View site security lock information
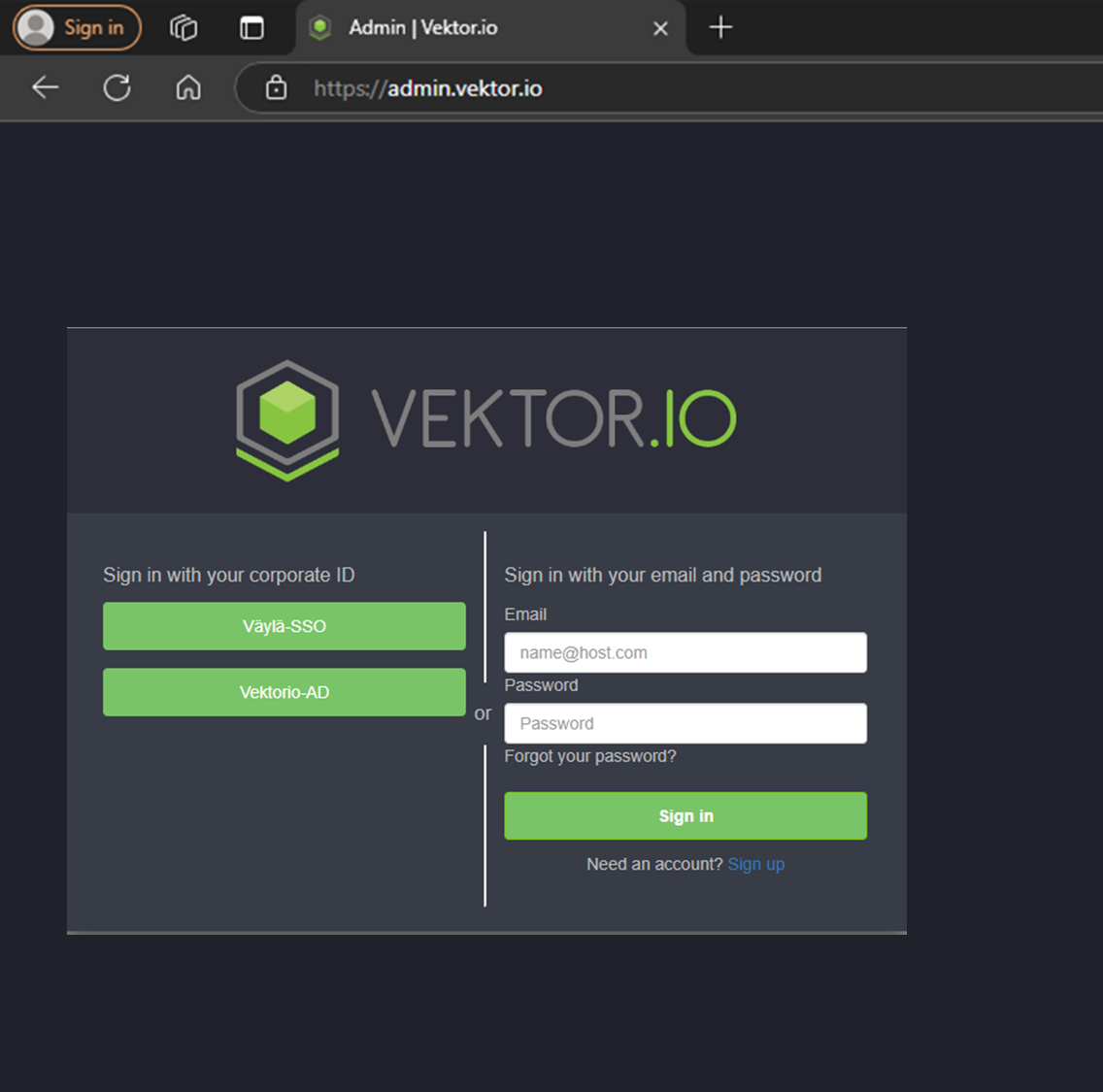Screen dimensions: 1103x1092 pyautogui.click(x=276, y=88)
